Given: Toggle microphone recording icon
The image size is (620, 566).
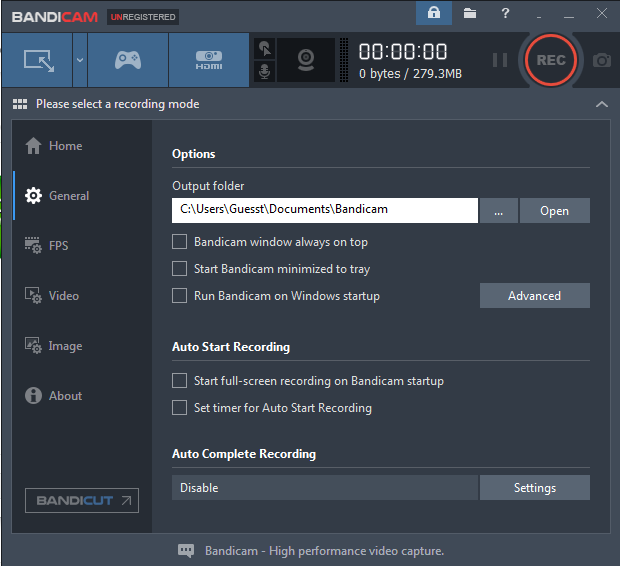Looking at the screenshot, I should pos(265,72).
